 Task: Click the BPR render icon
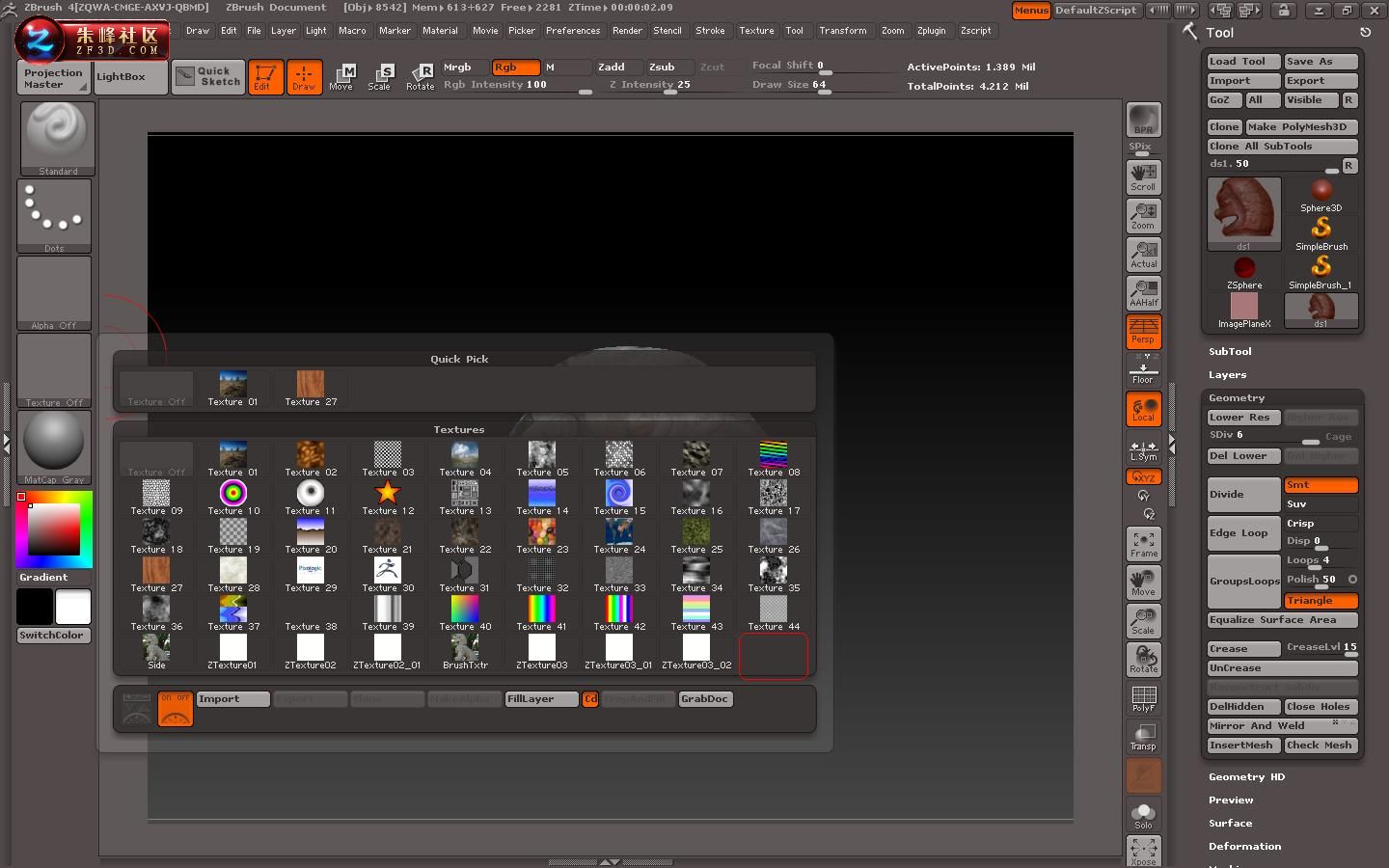pos(1143,121)
